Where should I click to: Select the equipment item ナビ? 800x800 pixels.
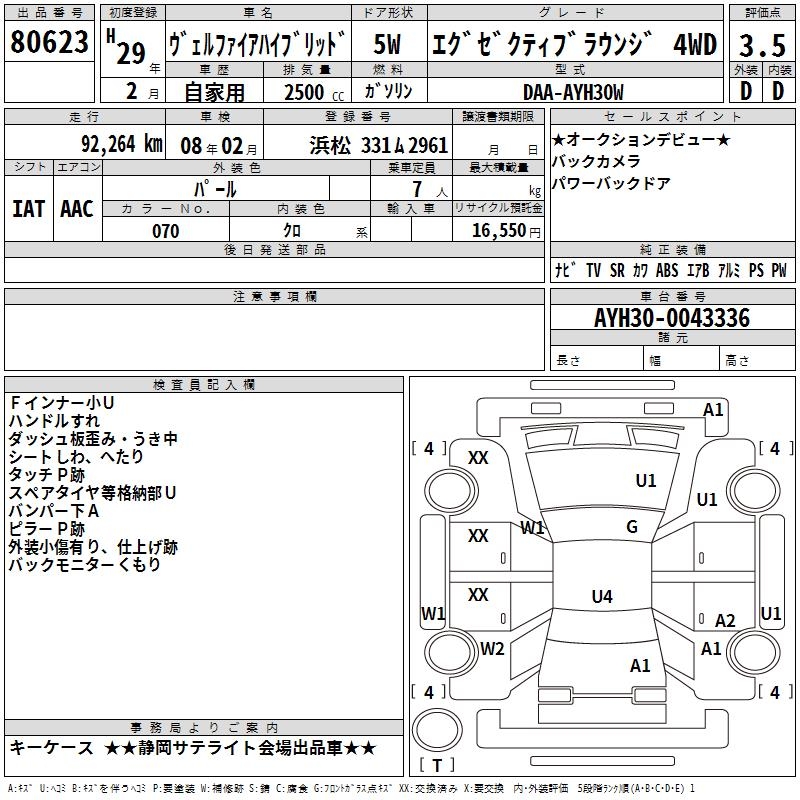pos(566,270)
